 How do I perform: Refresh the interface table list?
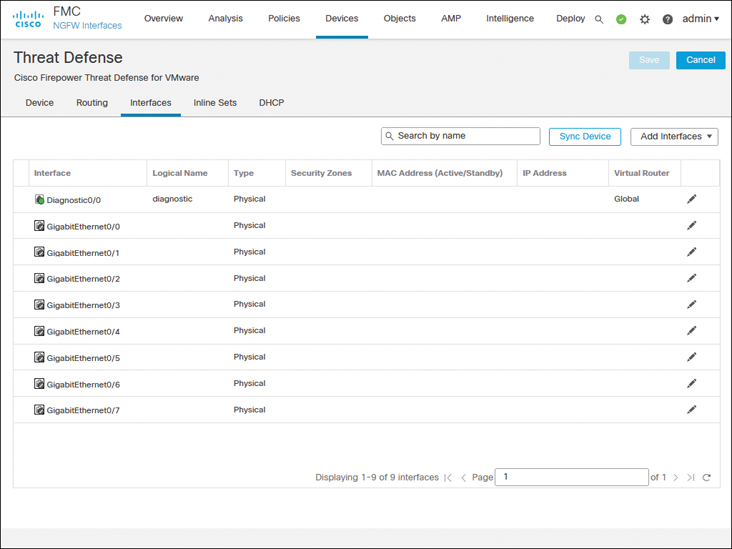[x=706, y=478]
